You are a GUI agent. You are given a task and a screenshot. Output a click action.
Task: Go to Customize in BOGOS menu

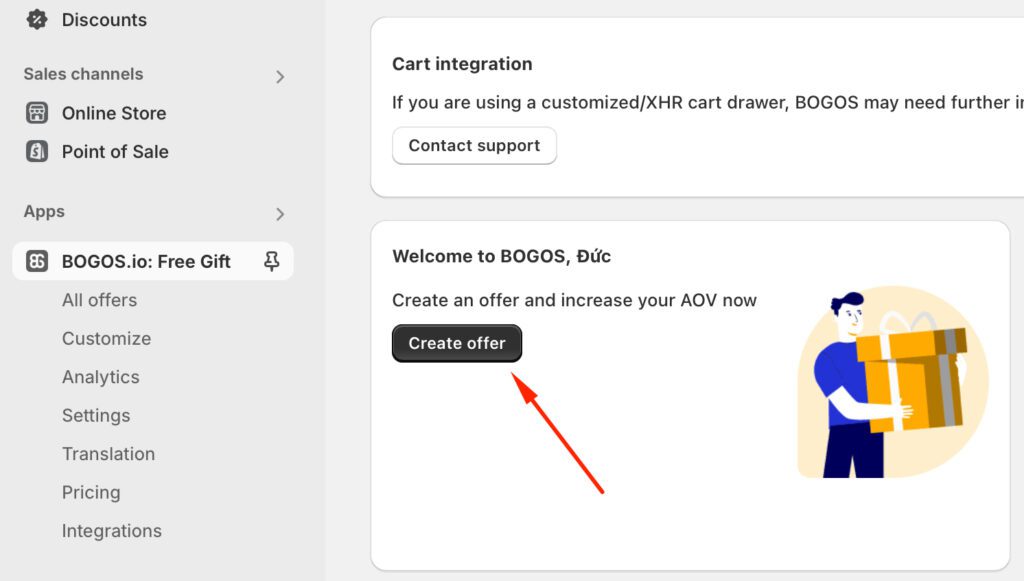point(106,338)
